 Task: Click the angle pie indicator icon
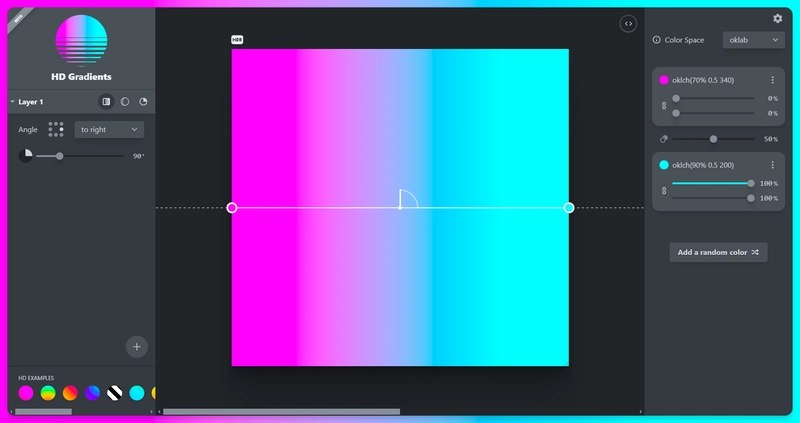(x=26, y=156)
